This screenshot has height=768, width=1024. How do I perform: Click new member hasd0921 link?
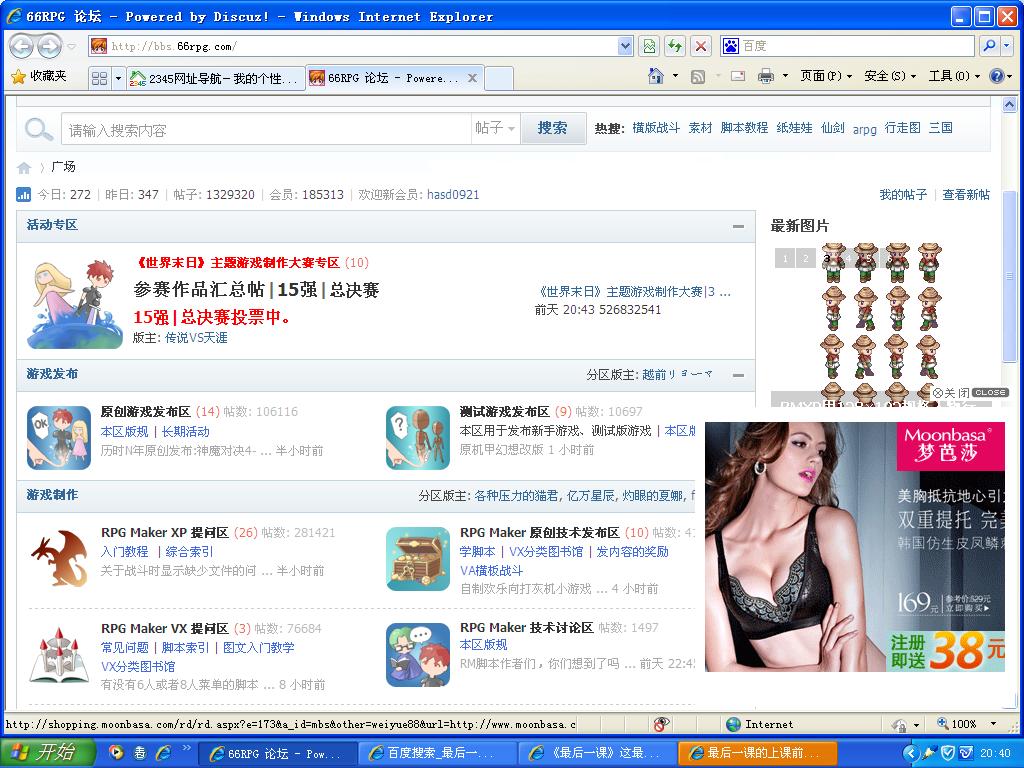click(x=453, y=195)
